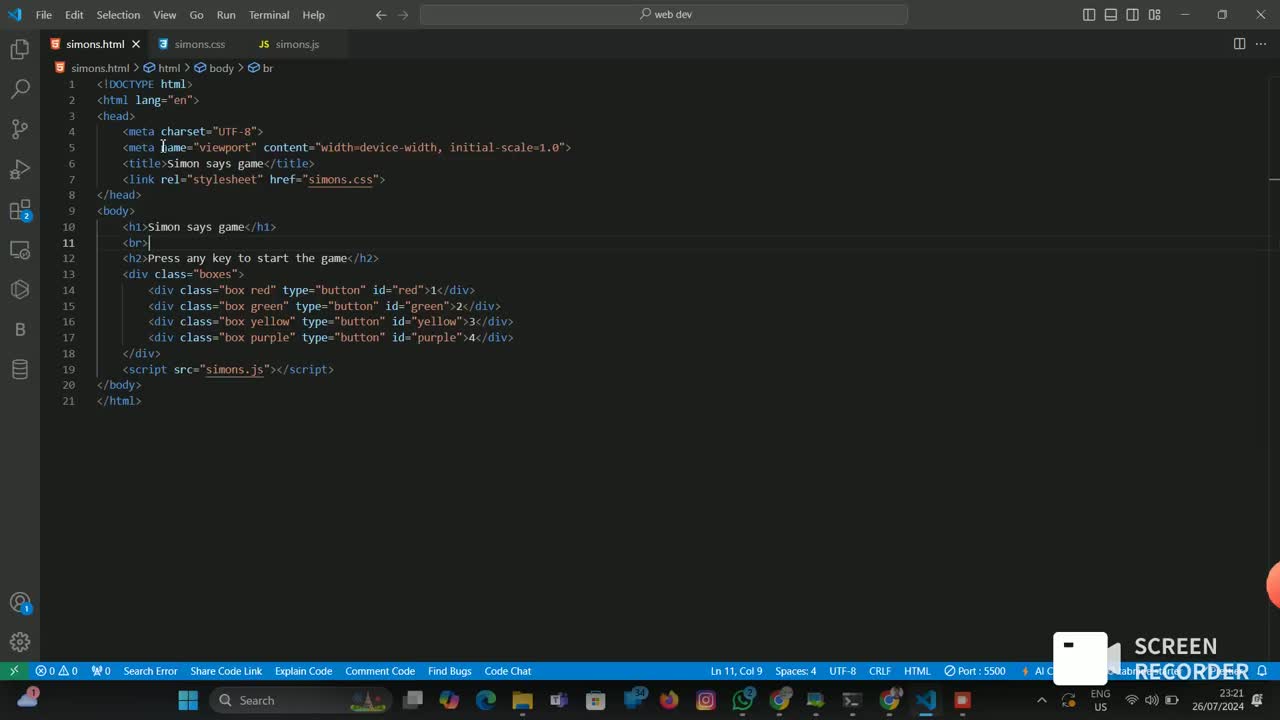Change the HTML language mode selector
The width and height of the screenshot is (1280, 720).
916,671
